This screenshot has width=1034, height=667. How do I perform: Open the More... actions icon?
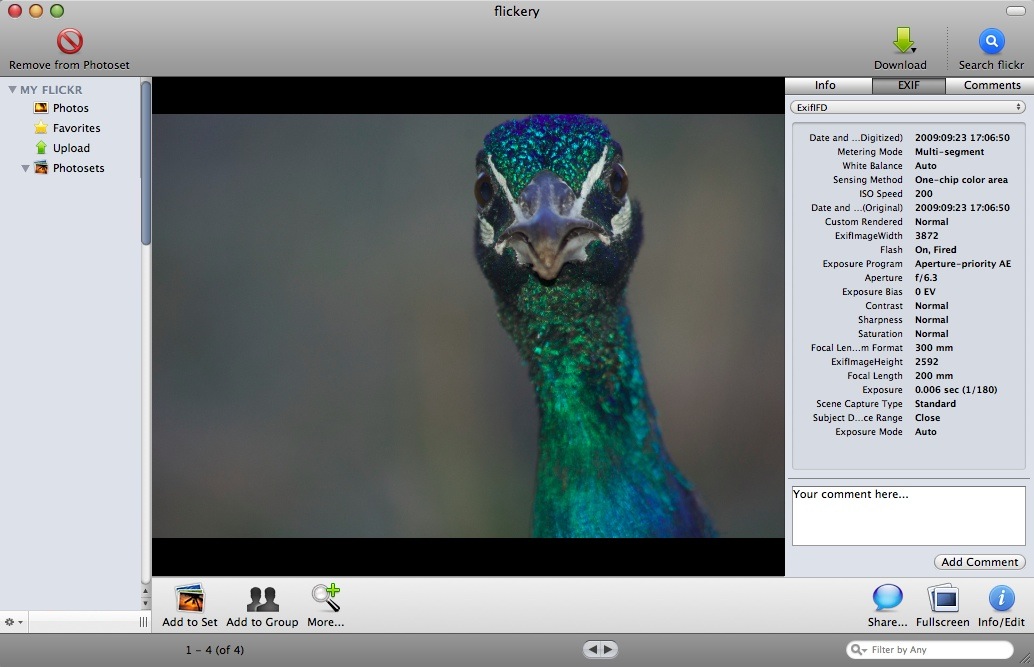(326, 596)
